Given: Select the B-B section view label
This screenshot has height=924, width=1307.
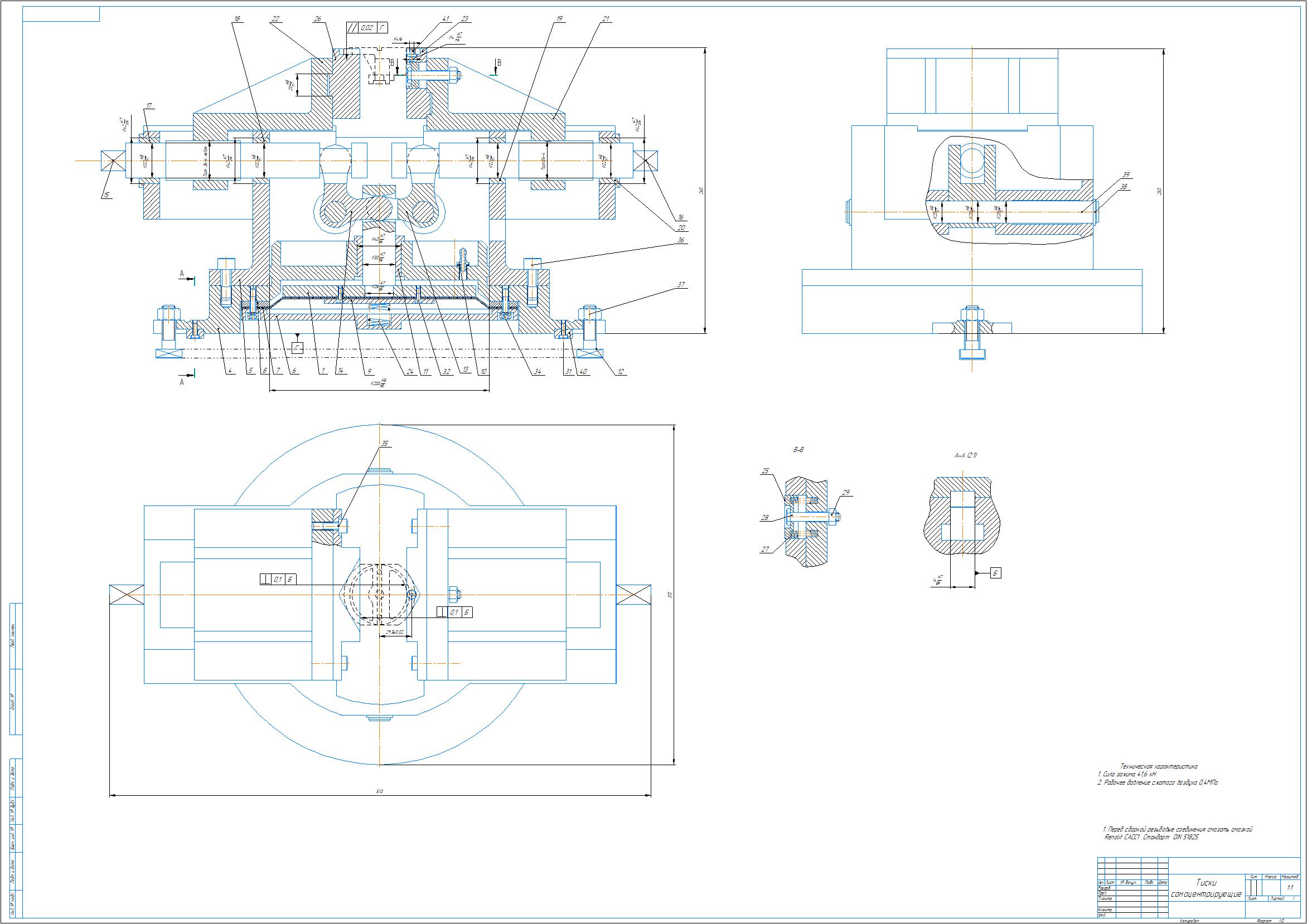Looking at the screenshot, I should click(798, 450).
